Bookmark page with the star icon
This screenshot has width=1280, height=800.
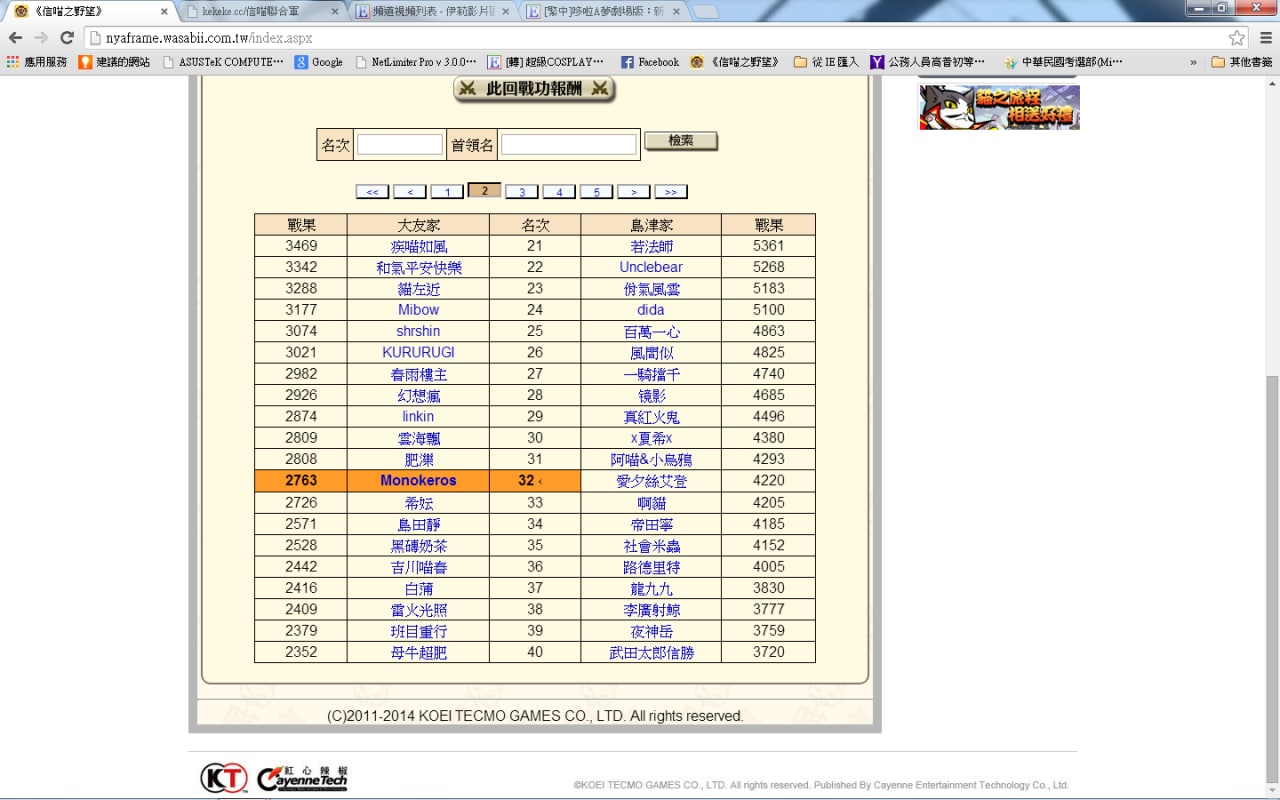(x=1237, y=38)
